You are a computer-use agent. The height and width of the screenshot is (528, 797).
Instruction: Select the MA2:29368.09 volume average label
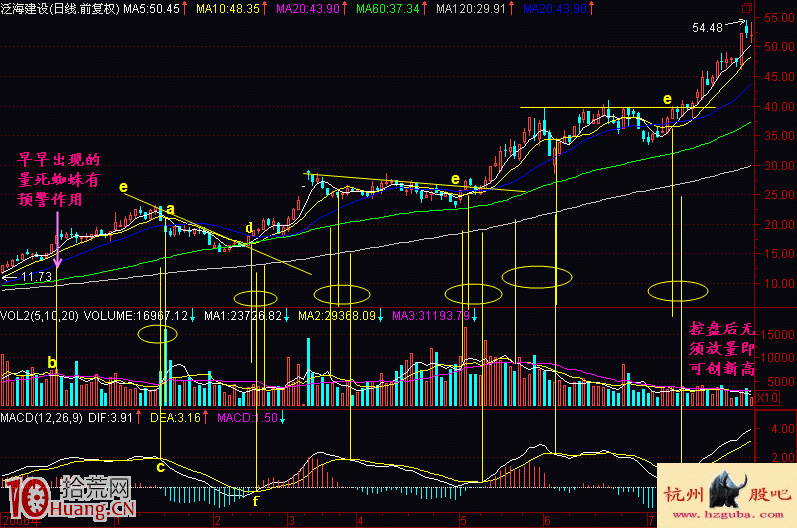[x=337, y=316]
